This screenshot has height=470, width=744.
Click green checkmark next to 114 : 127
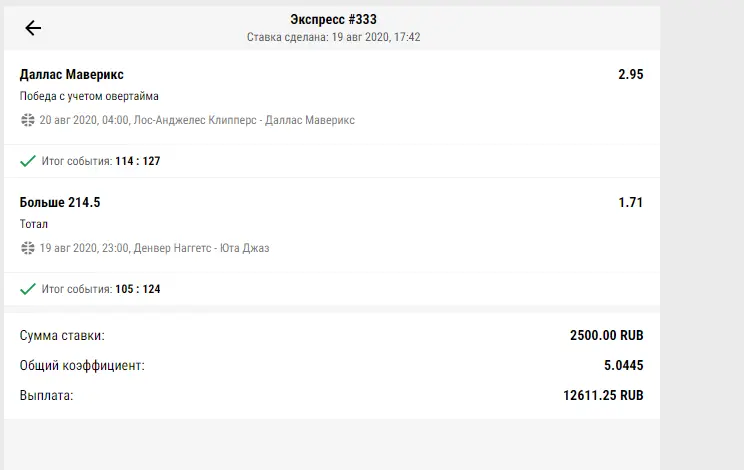28,161
